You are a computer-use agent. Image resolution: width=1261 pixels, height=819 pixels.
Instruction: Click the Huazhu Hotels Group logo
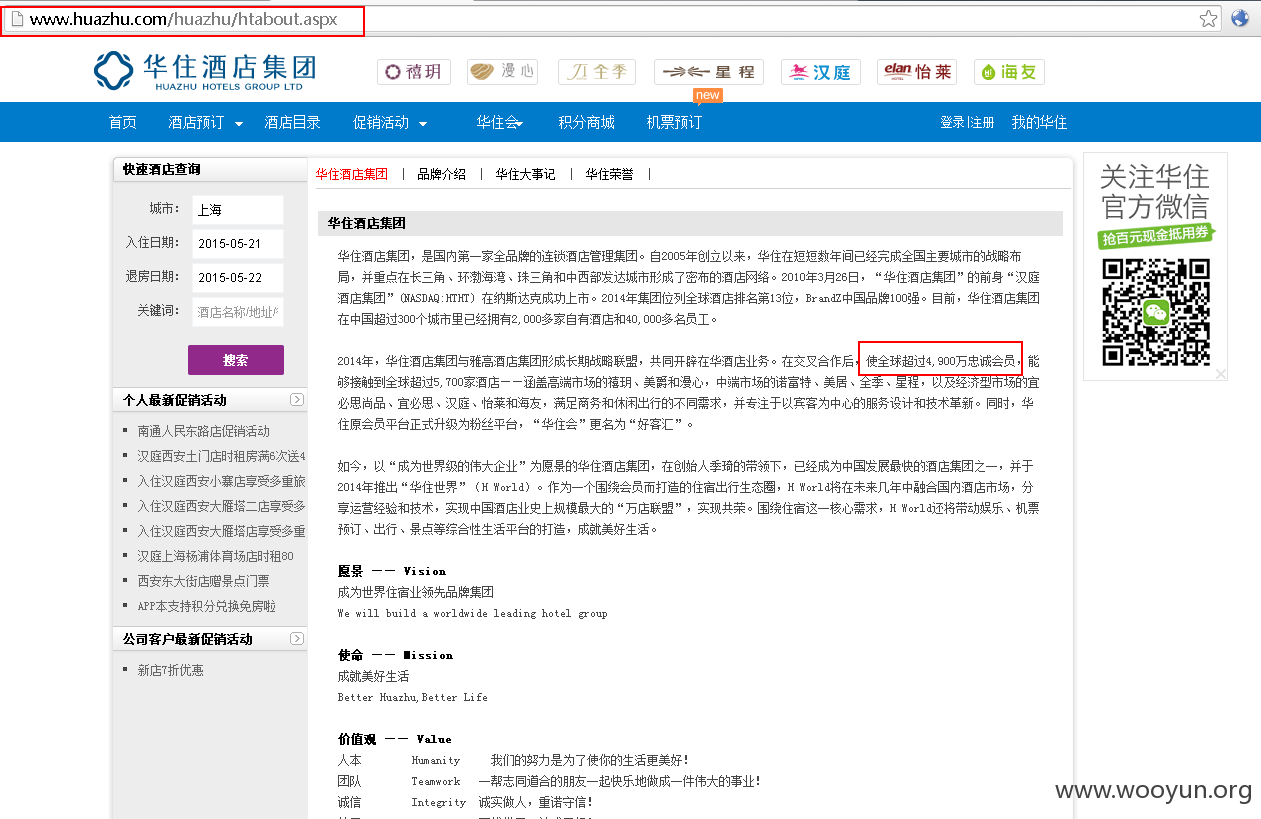(x=205, y=71)
